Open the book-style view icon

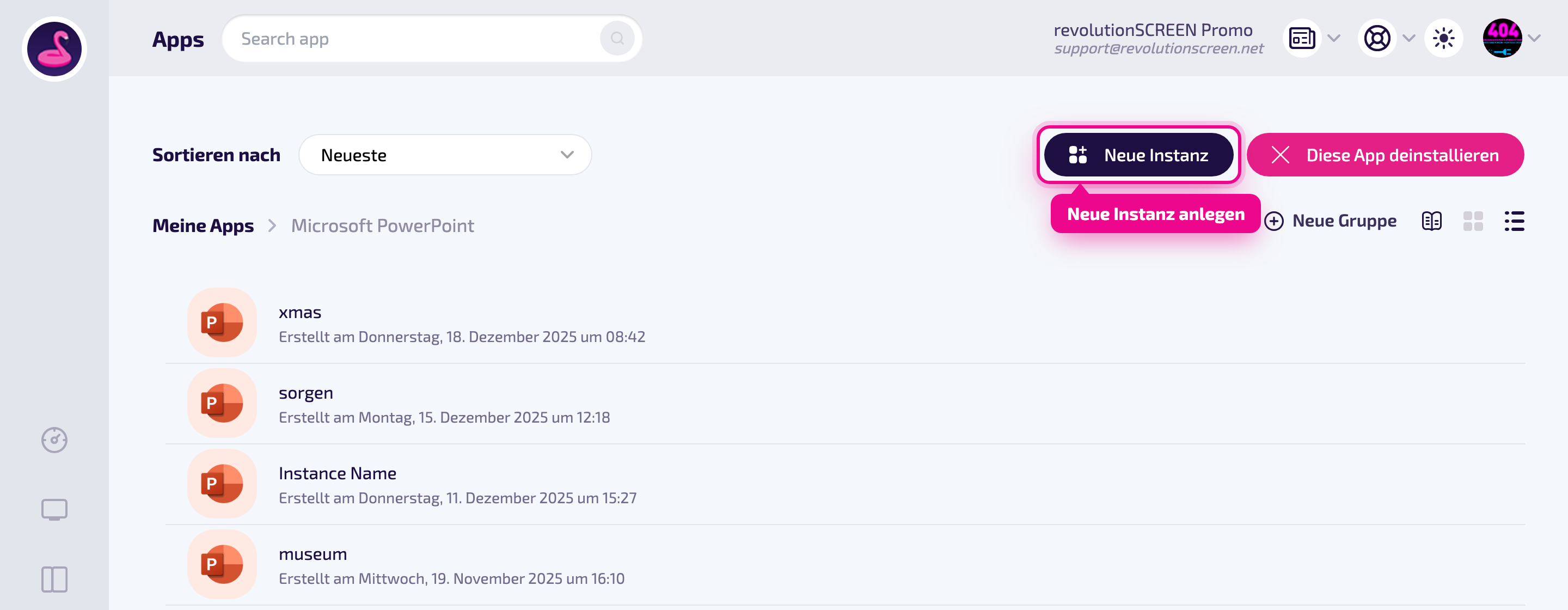[x=1432, y=221]
